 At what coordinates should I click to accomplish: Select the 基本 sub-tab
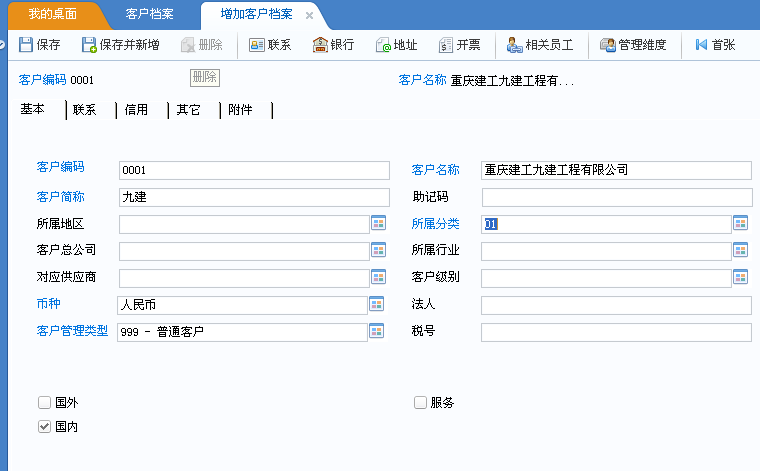point(32,110)
